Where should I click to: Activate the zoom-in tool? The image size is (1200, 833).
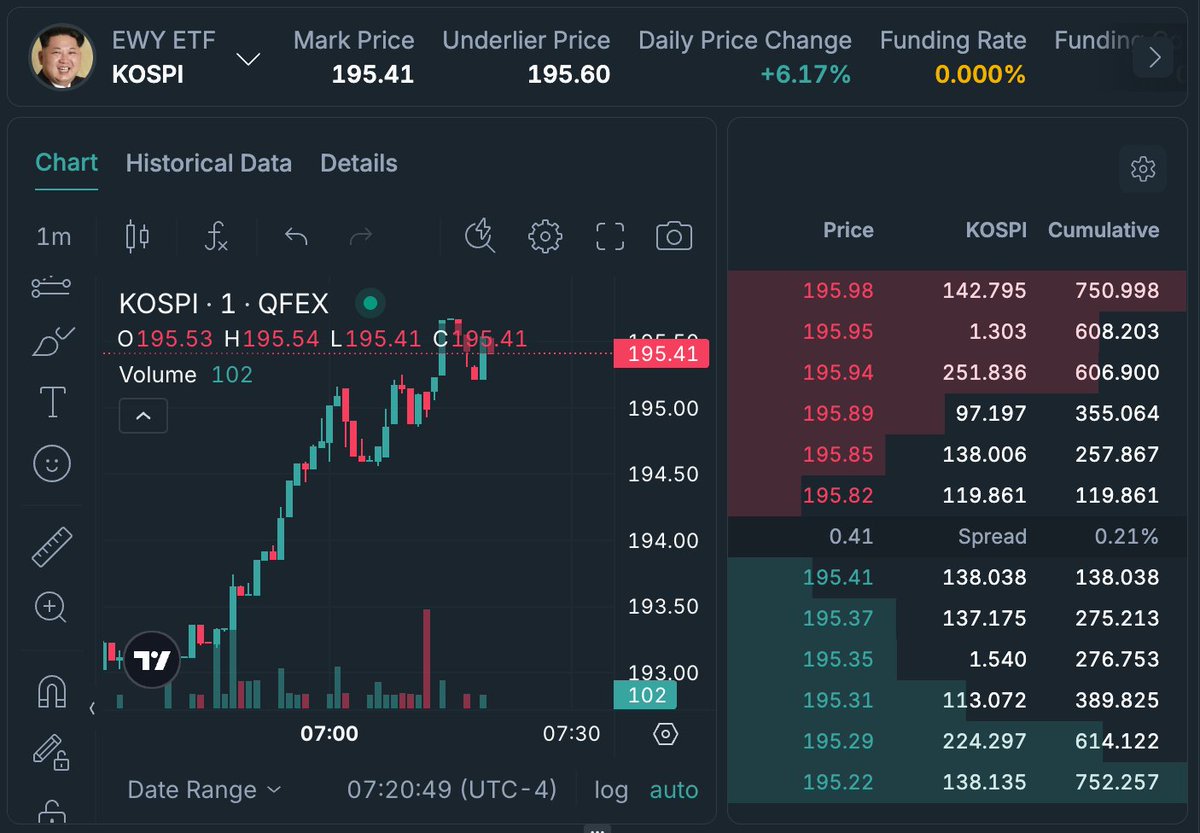click(x=50, y=607)
